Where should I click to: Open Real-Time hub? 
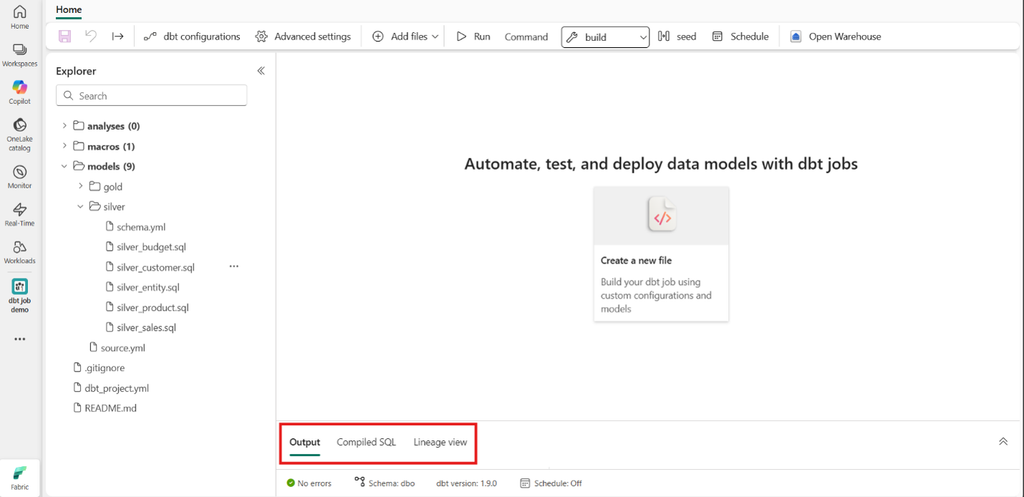(x=20, y=214)
